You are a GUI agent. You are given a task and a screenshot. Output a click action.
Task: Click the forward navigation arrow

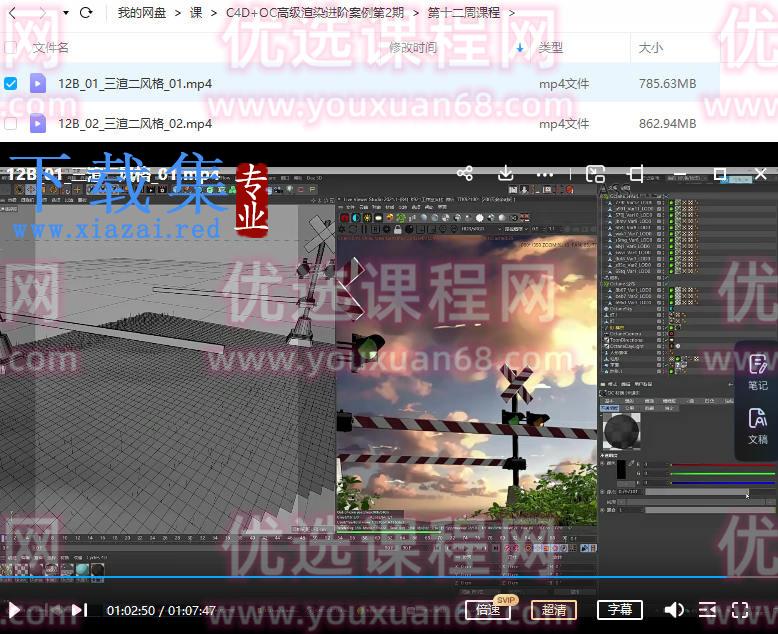pyautogui.click(x=43, y=13)
